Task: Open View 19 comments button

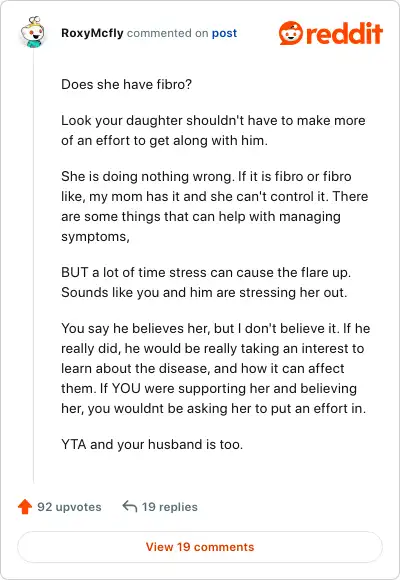Action: [x=200, y=547]
